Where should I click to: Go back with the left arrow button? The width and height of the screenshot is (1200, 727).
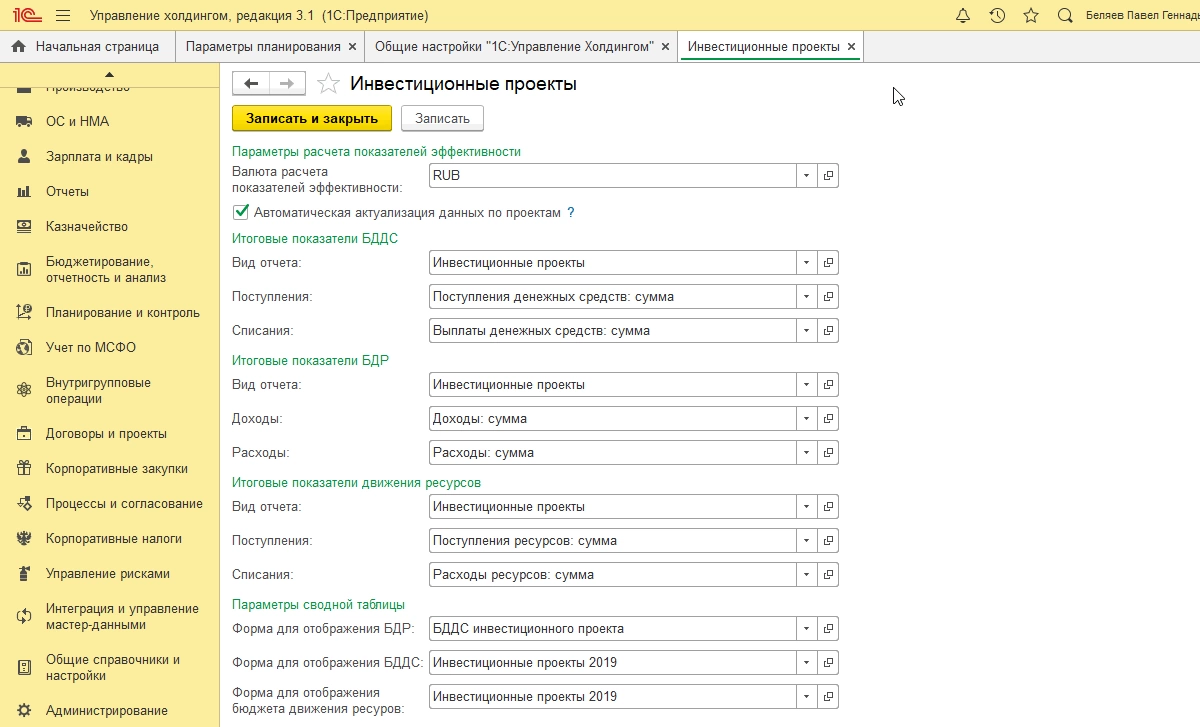(251, 84)
